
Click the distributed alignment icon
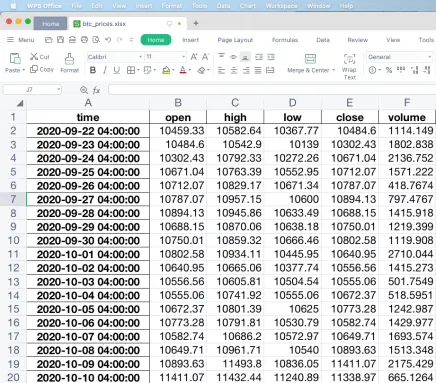(270, 70)
